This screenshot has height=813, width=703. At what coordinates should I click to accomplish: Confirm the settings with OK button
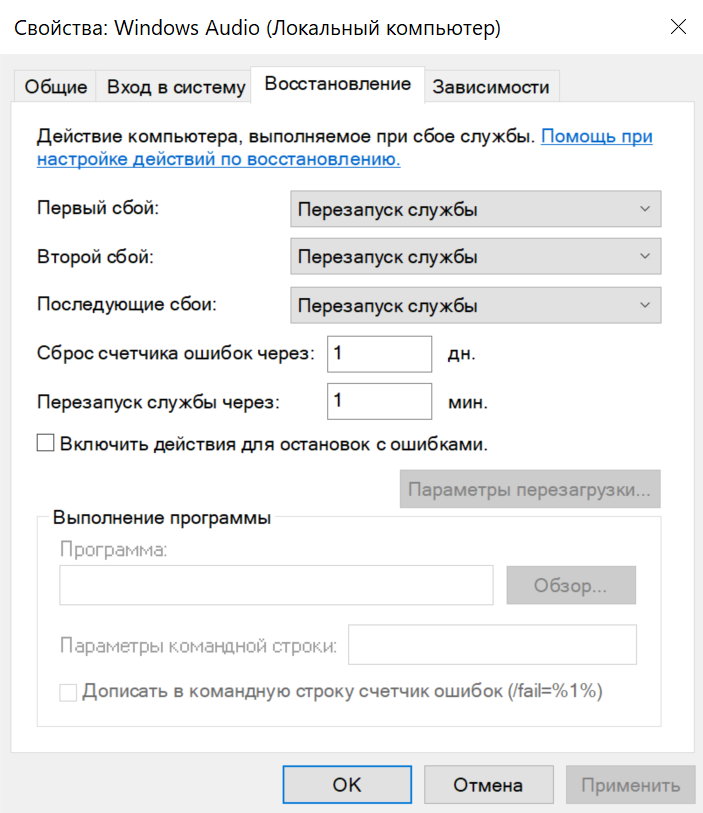[x=346, y=785]
